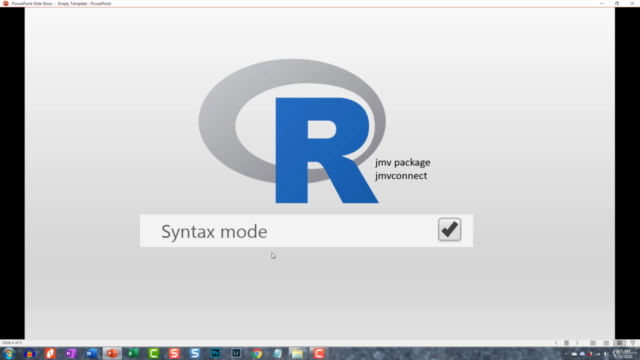
Task: Select the active PowerPoint taskbar button
Action: [112, 353]
